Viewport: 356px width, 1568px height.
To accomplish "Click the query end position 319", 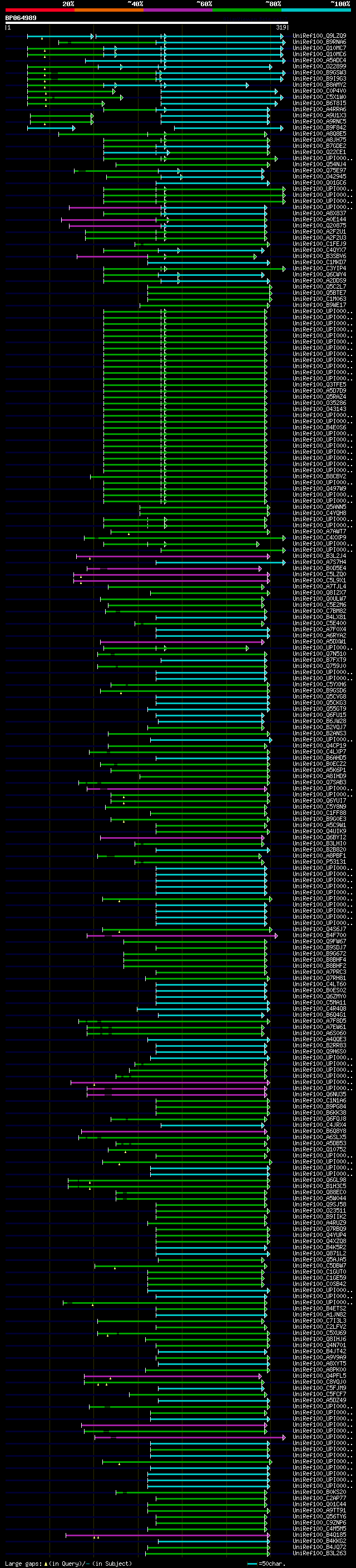I will [280, 27].
